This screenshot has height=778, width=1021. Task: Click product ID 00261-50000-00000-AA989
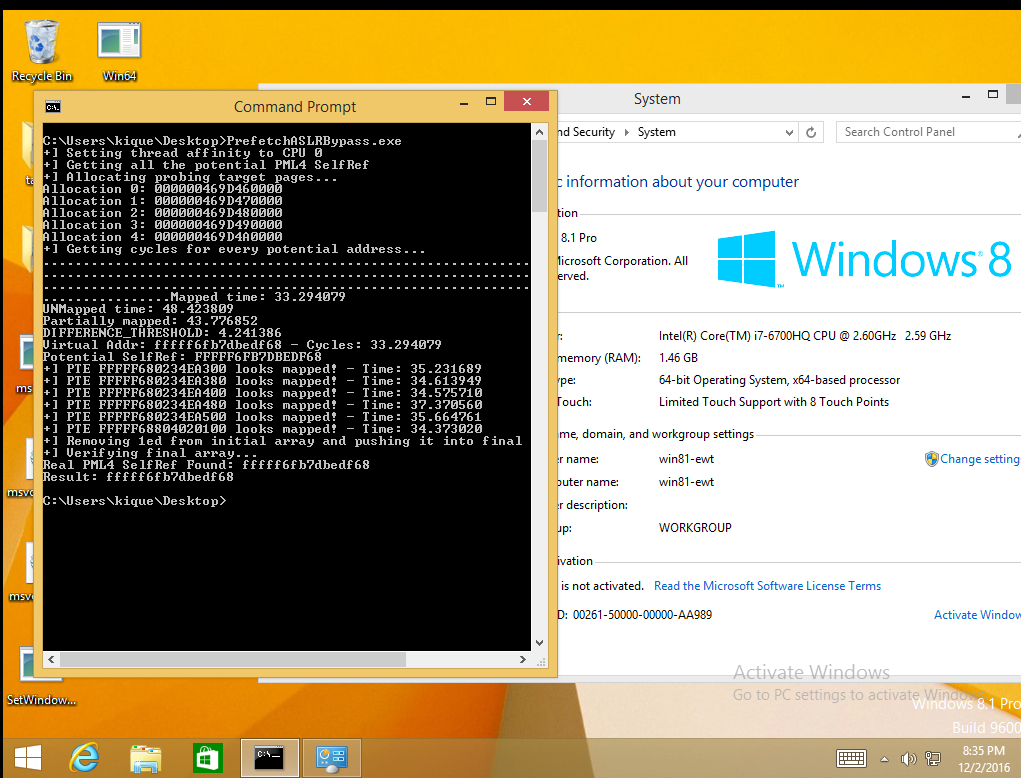[x=642, y=615]
